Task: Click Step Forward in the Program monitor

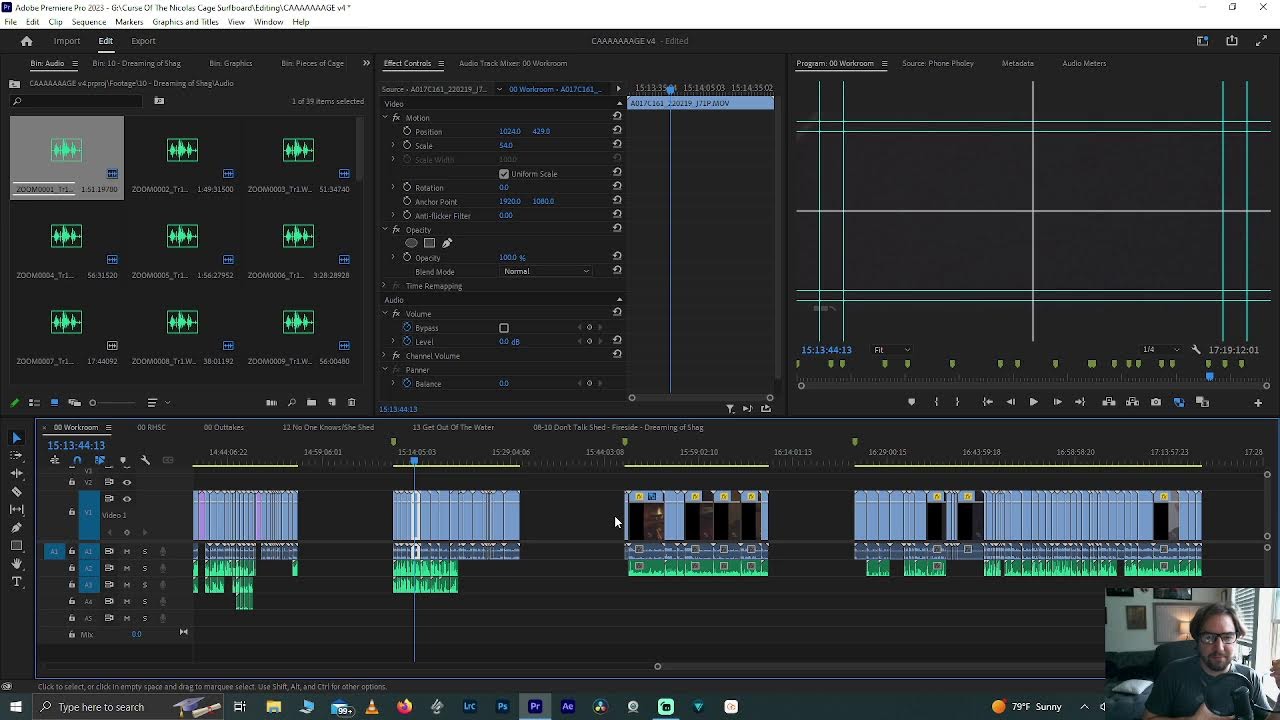Action: click(x=1057, y=402)
